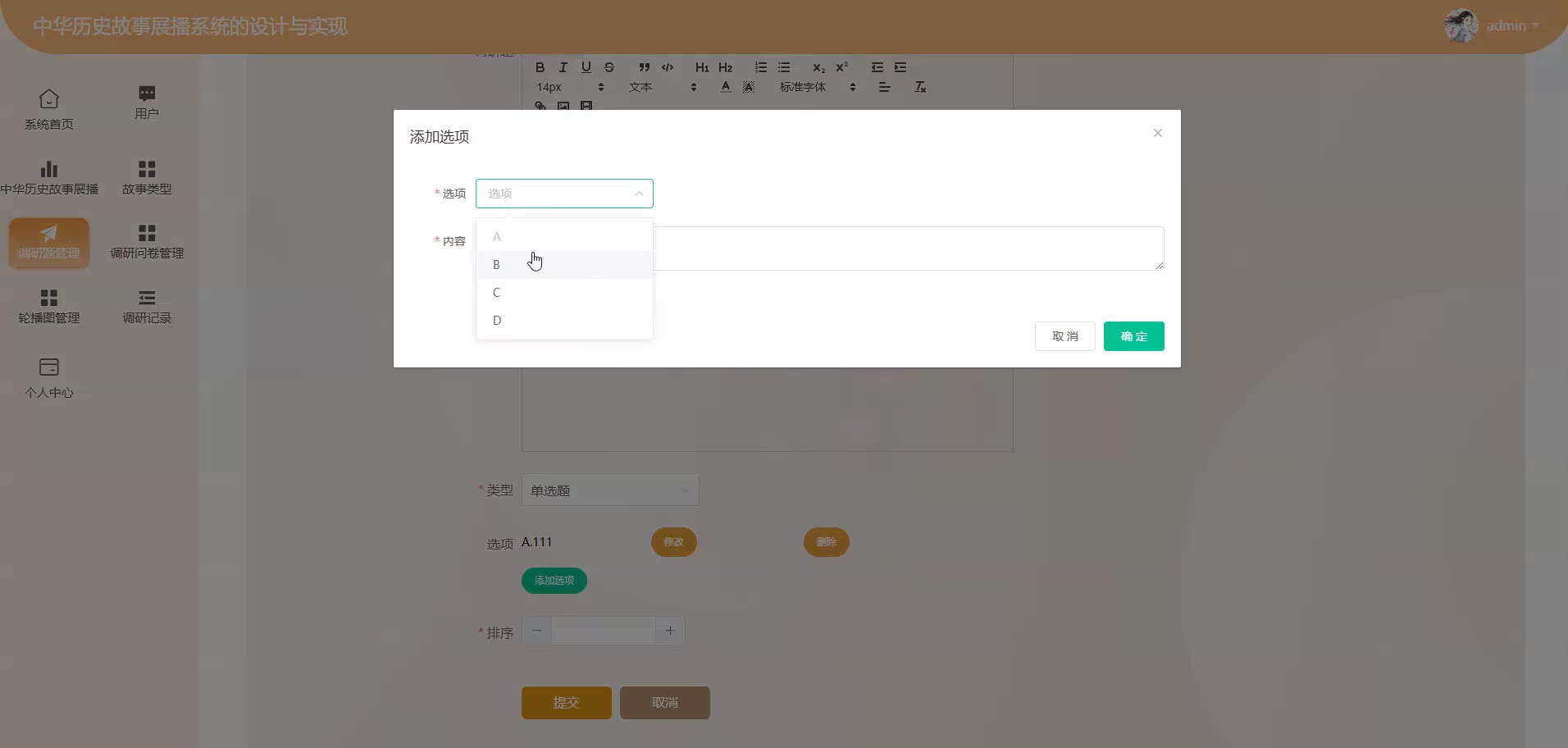Insert a blockquote using the quote icon

click(645, 67)
